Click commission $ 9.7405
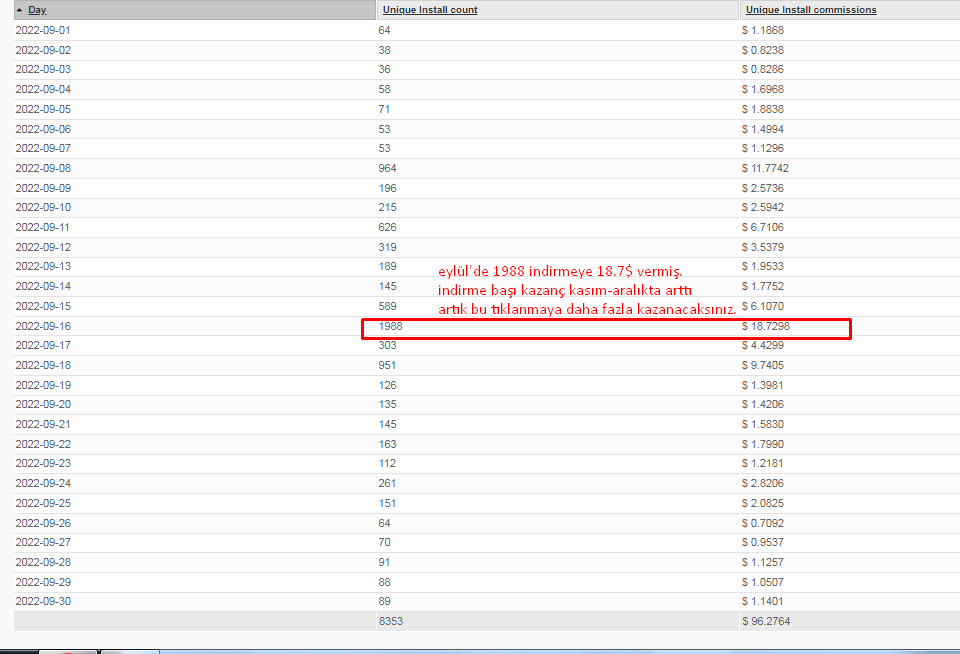The height and width of the screenshot is (654, 960). click(762, 365)
